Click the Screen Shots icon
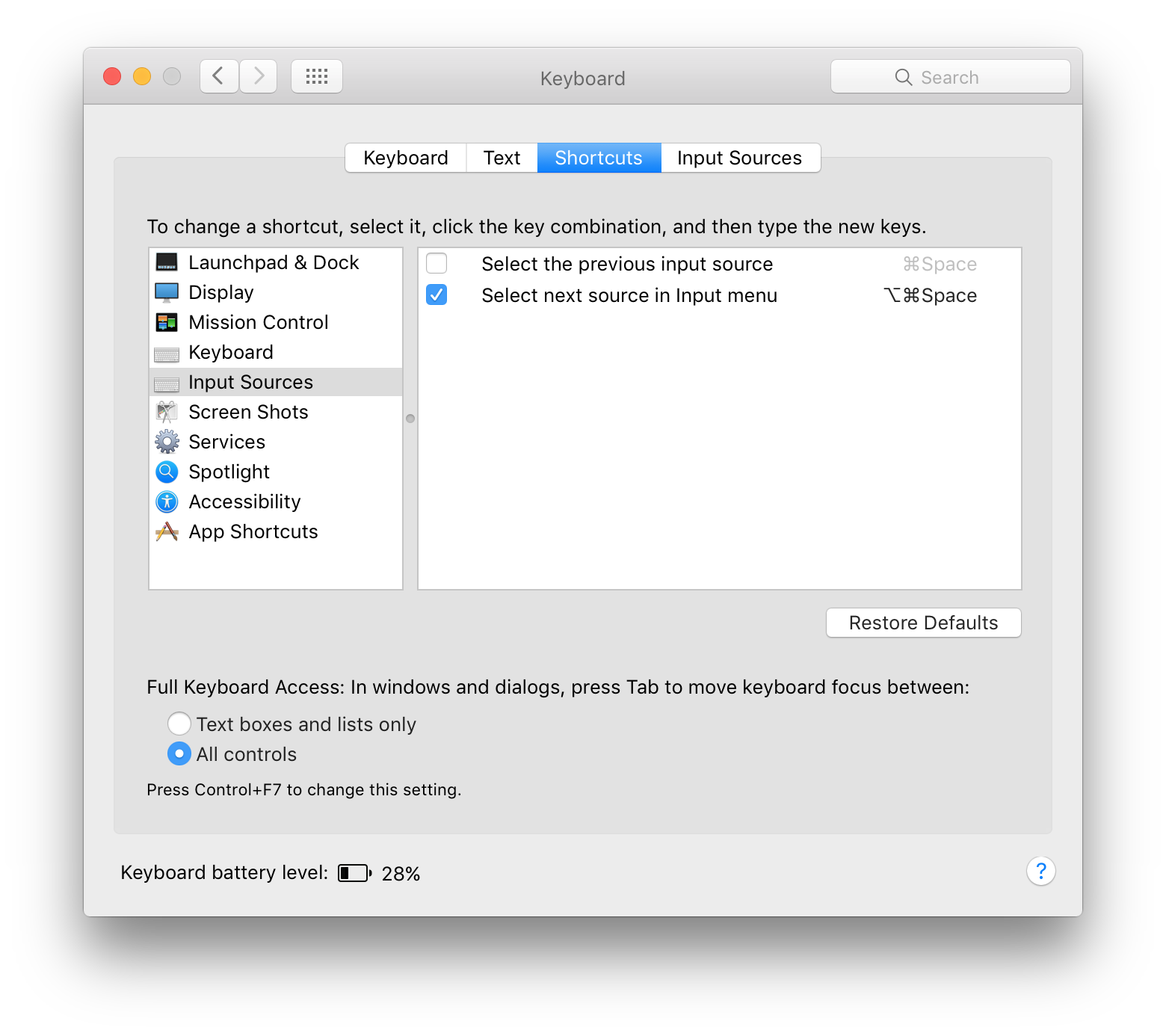 [x=167, y=412]
